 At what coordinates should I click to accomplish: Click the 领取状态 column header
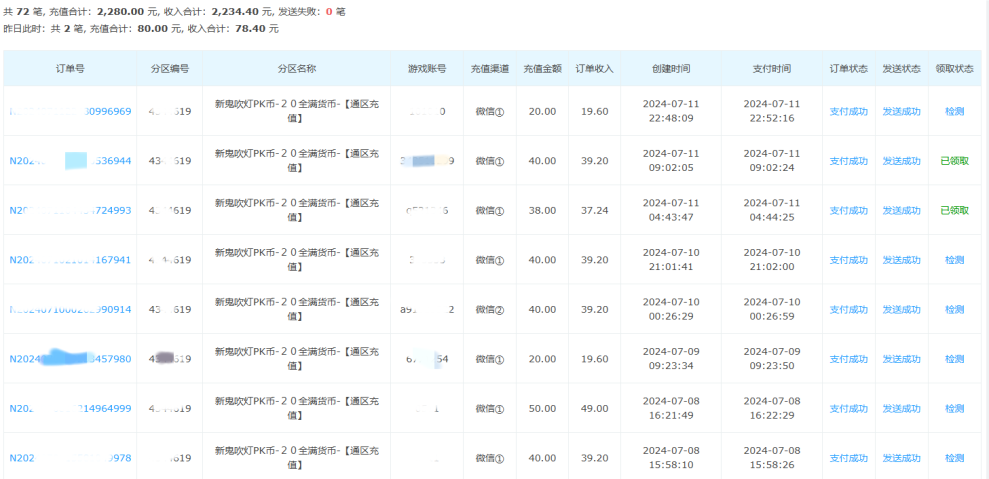(x=954, y=69)
